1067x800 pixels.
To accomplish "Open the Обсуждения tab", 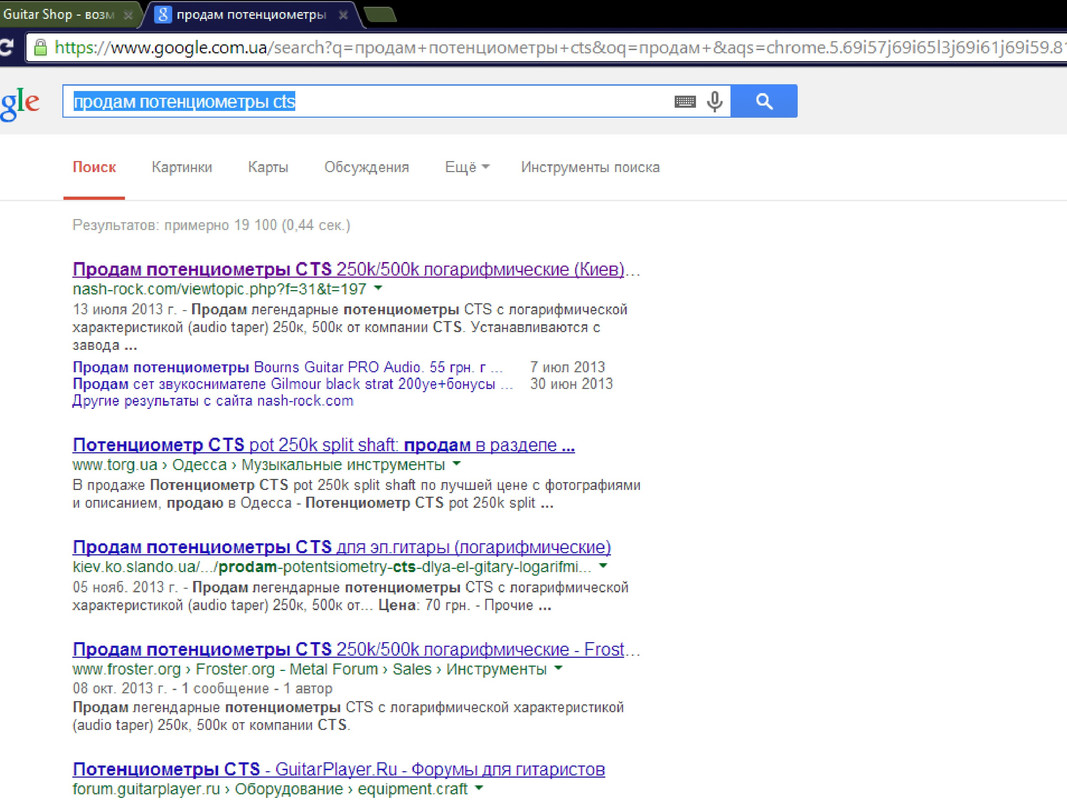I will 367,167.
